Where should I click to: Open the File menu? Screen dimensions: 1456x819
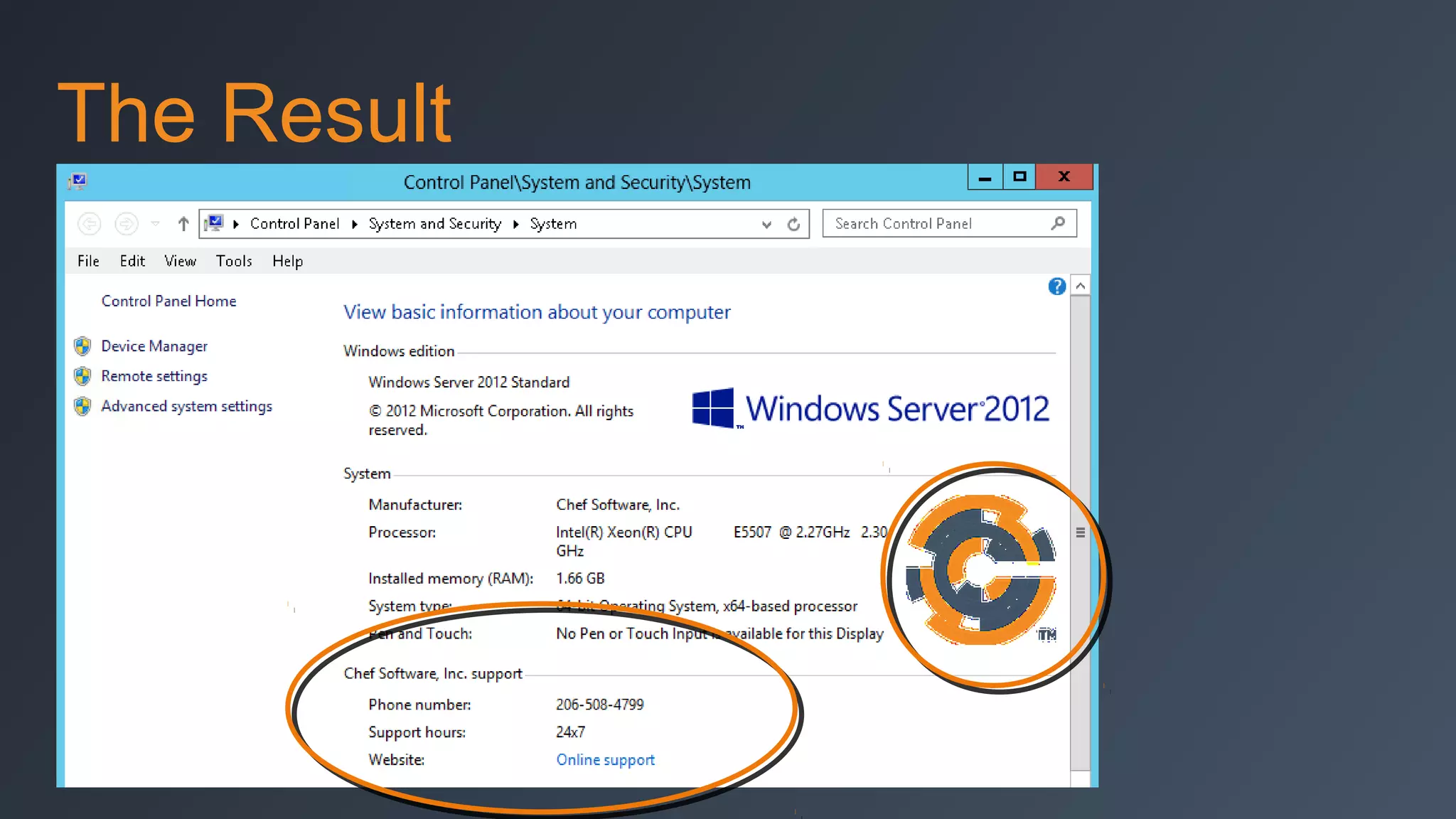[88, 261]
